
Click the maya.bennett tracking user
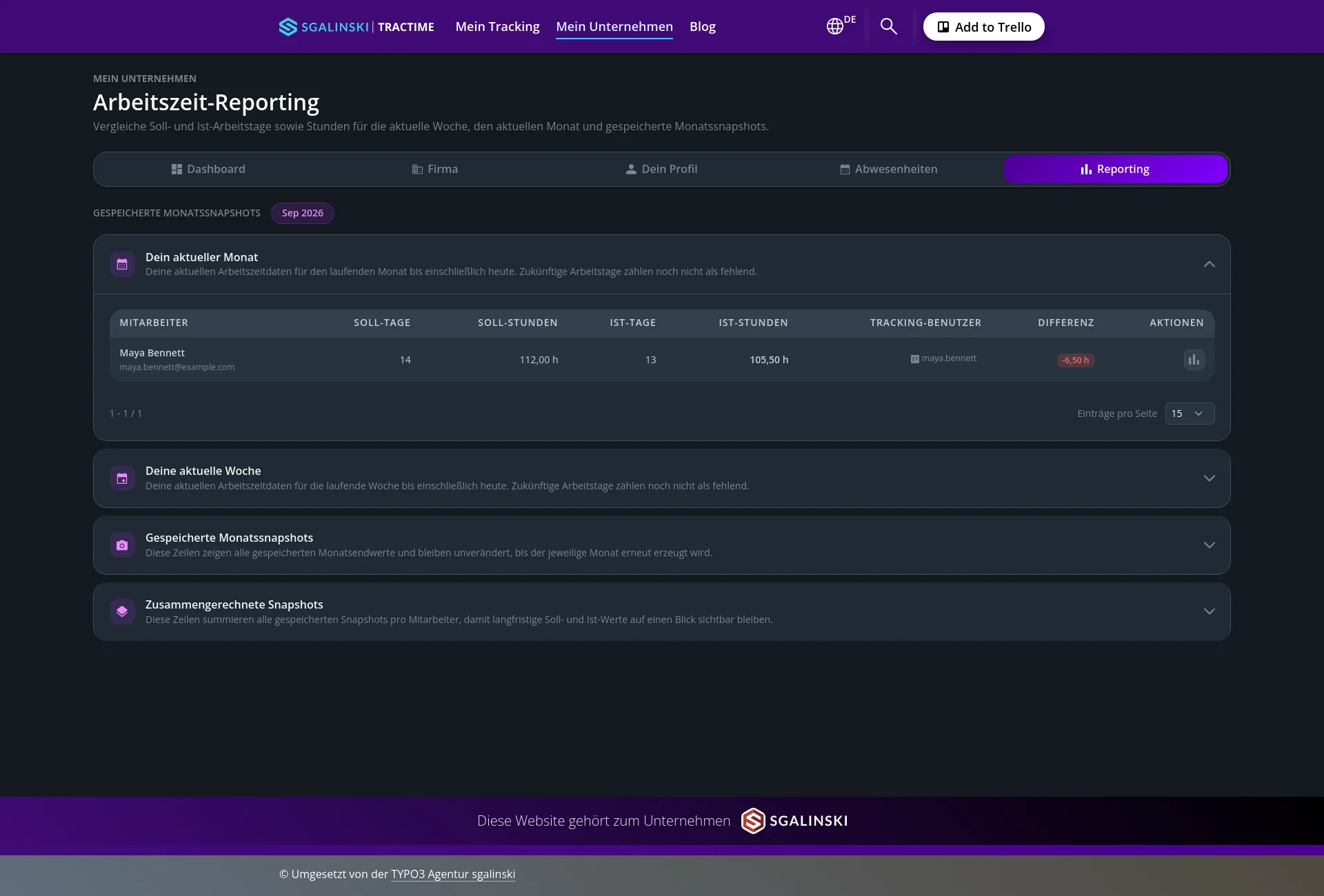949,358
